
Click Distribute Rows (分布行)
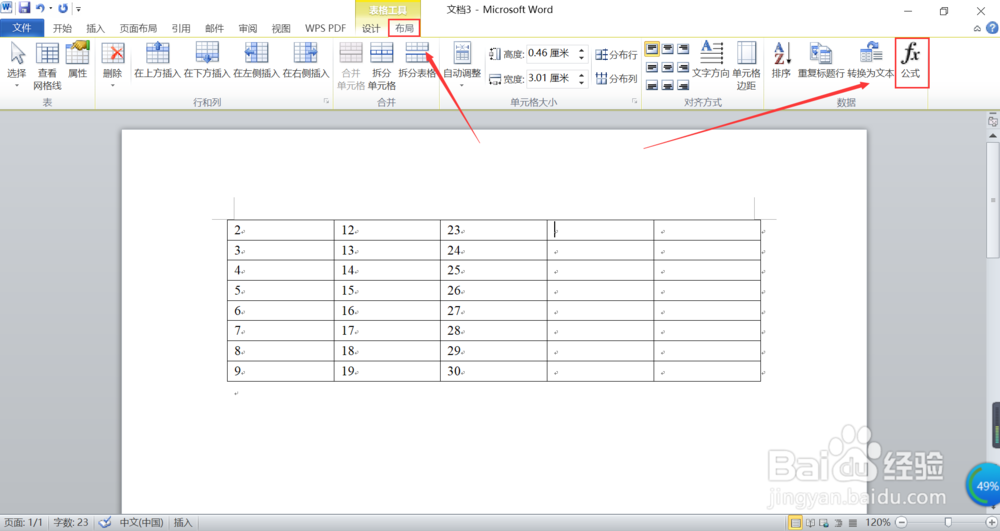tap(616, 55)
